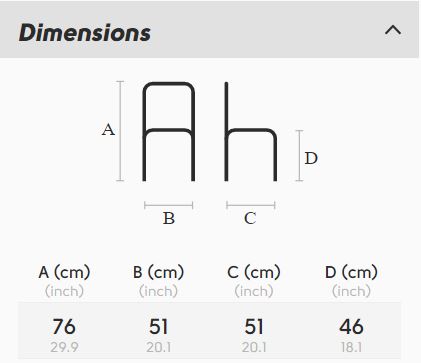
Task: Click the front-view chair diagram
Action: (169, 132)
